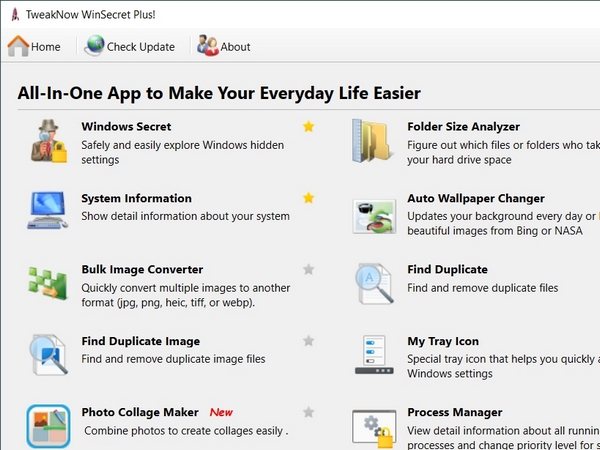Click 'Show detail information about your system'
600x450 pixels.
click(185, 216)
